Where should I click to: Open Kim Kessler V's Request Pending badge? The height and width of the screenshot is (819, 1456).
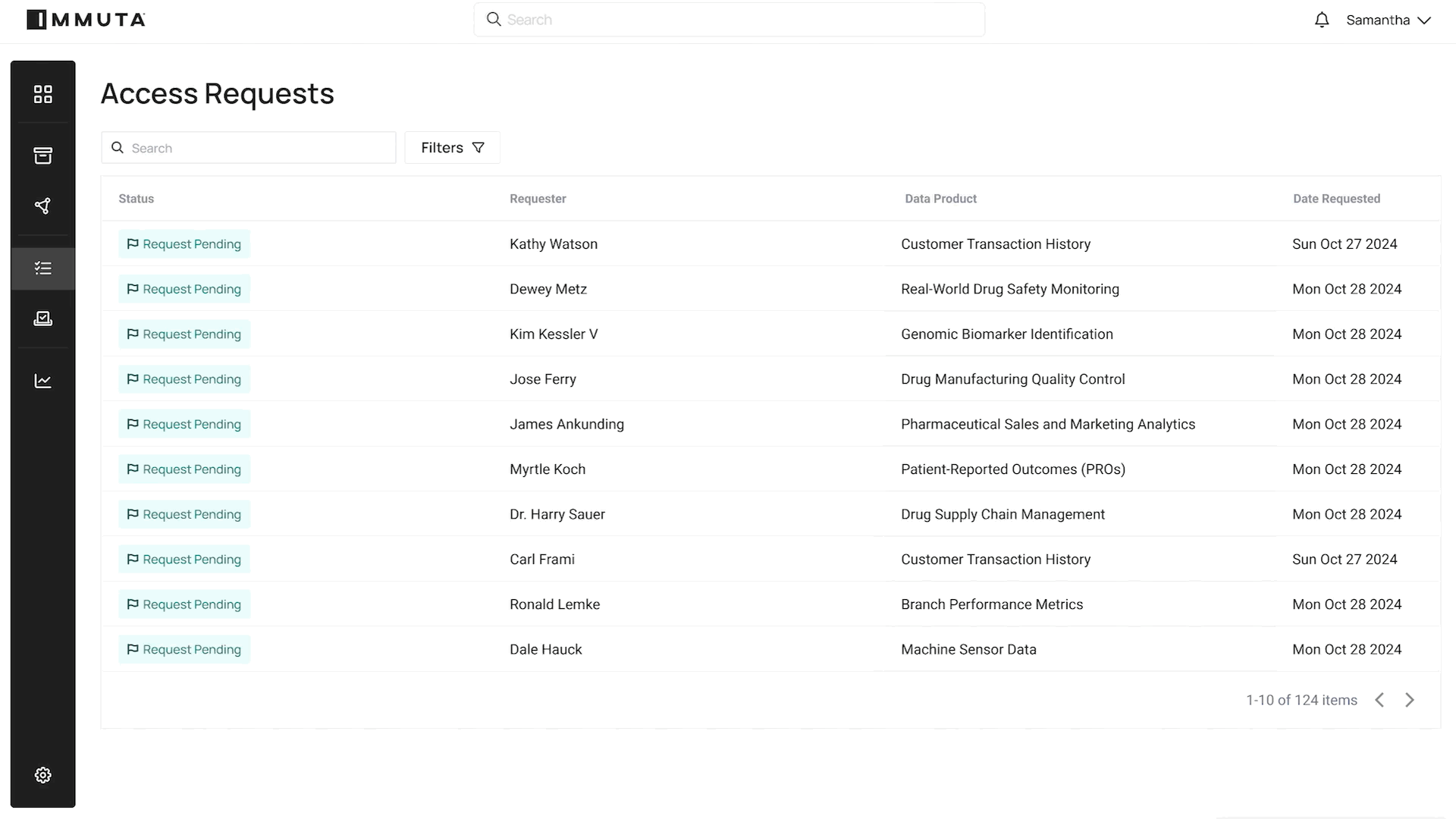(x=184, y=334)
